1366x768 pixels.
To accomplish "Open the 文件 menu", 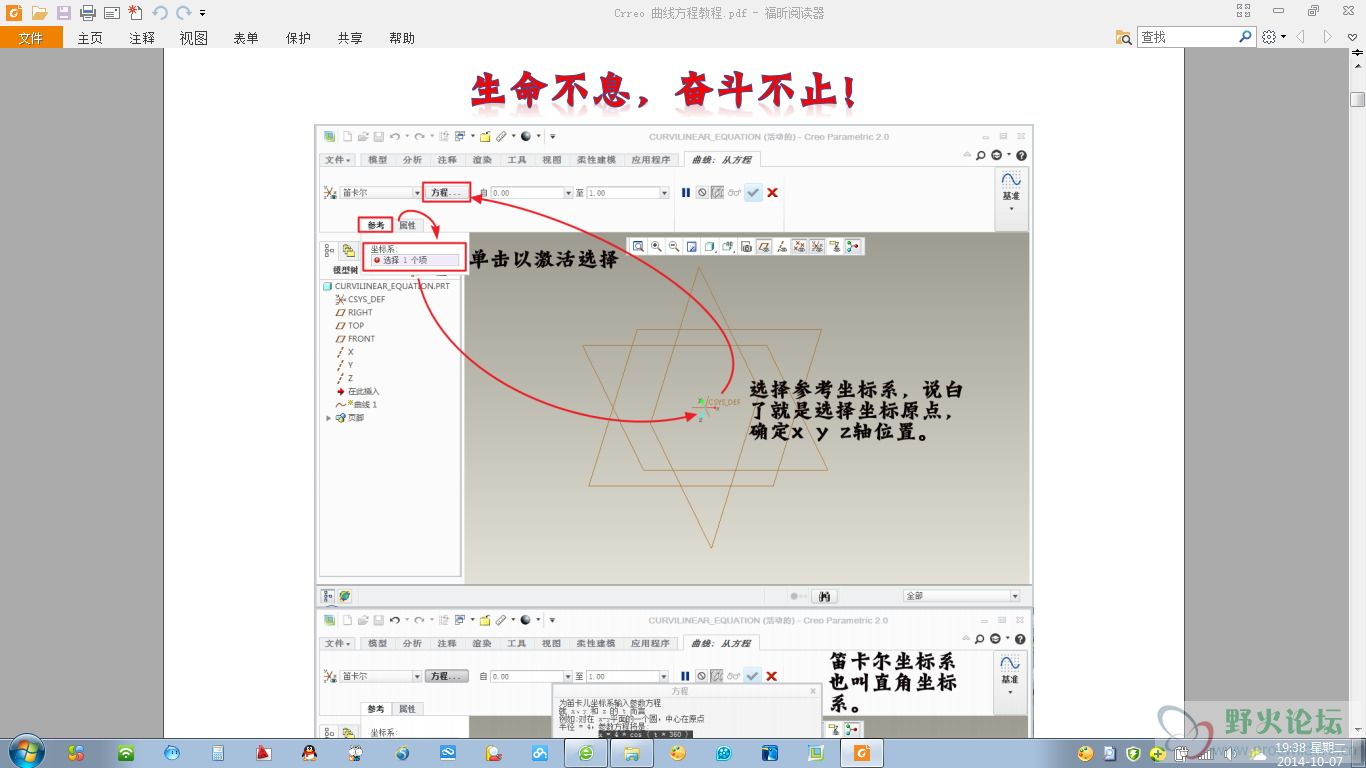I will pos(31,38).
